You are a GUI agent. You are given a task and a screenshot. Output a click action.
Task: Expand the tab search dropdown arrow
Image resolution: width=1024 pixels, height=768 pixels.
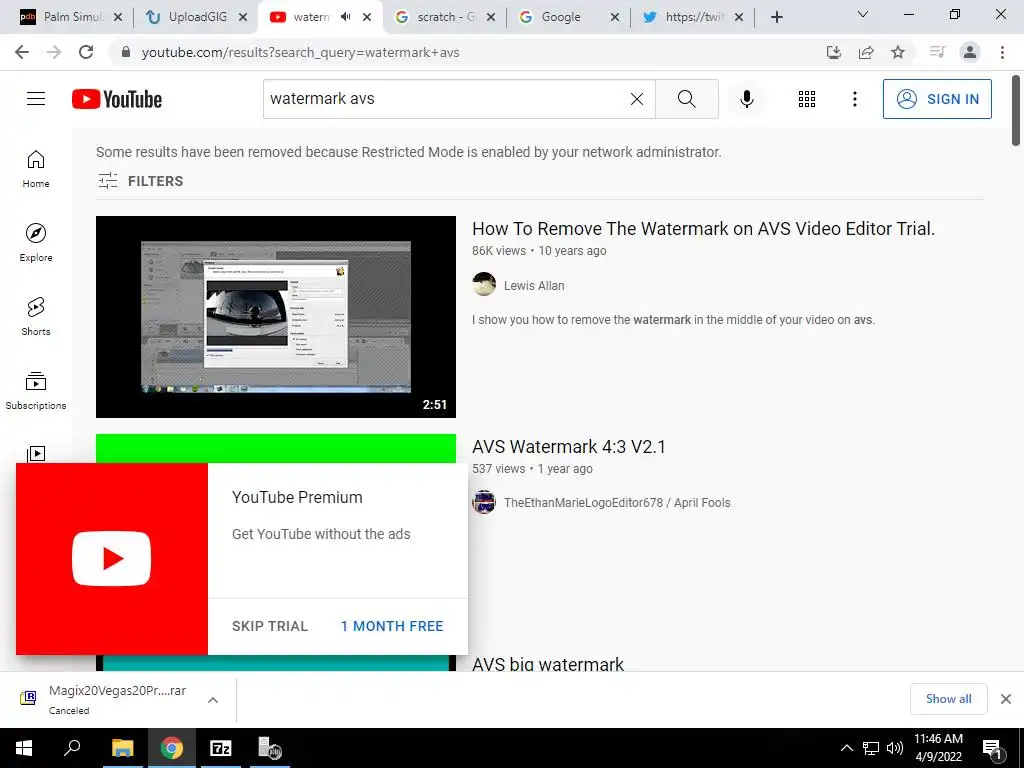[863, 14]
